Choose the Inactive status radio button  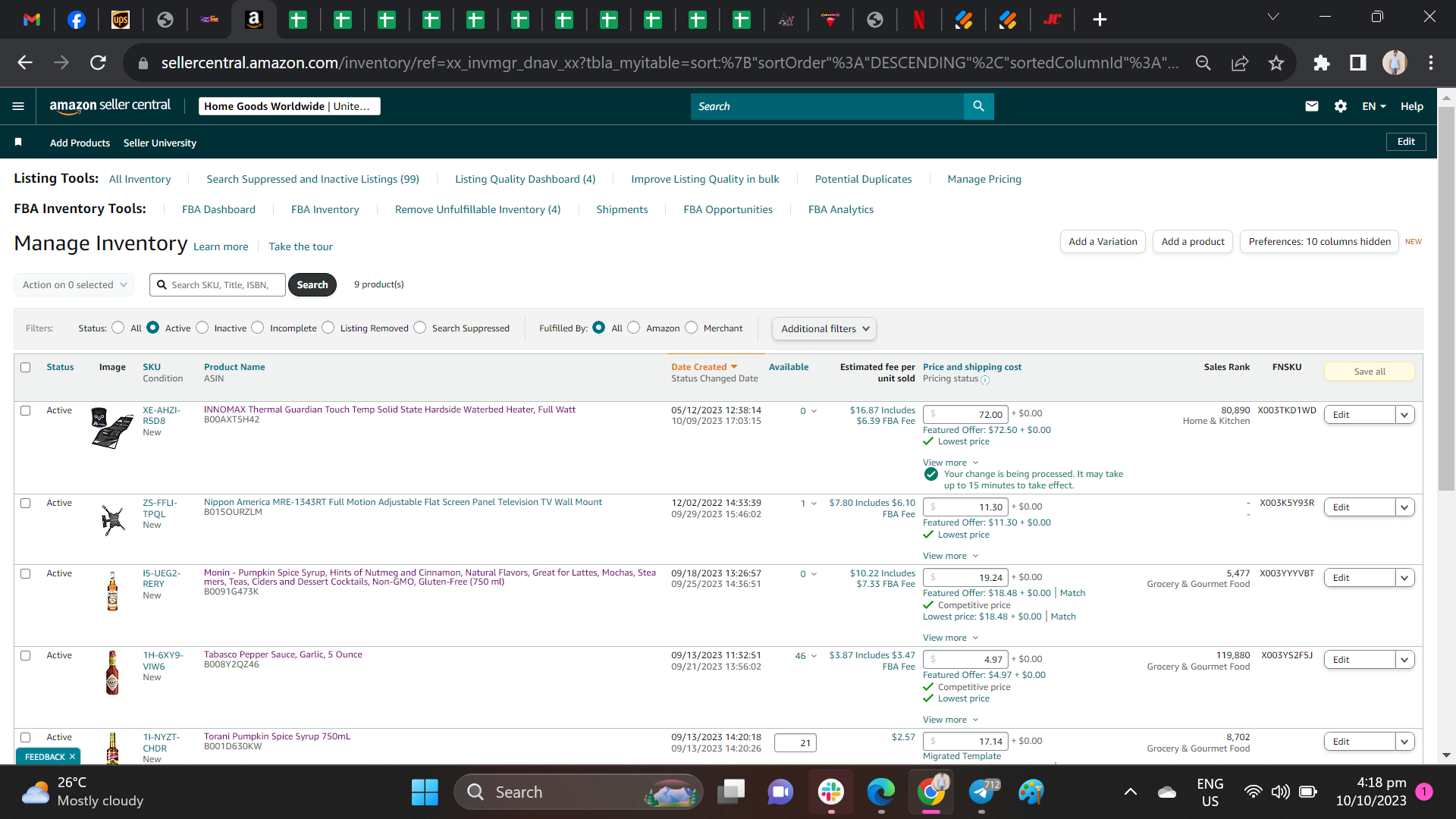point(202,328)
